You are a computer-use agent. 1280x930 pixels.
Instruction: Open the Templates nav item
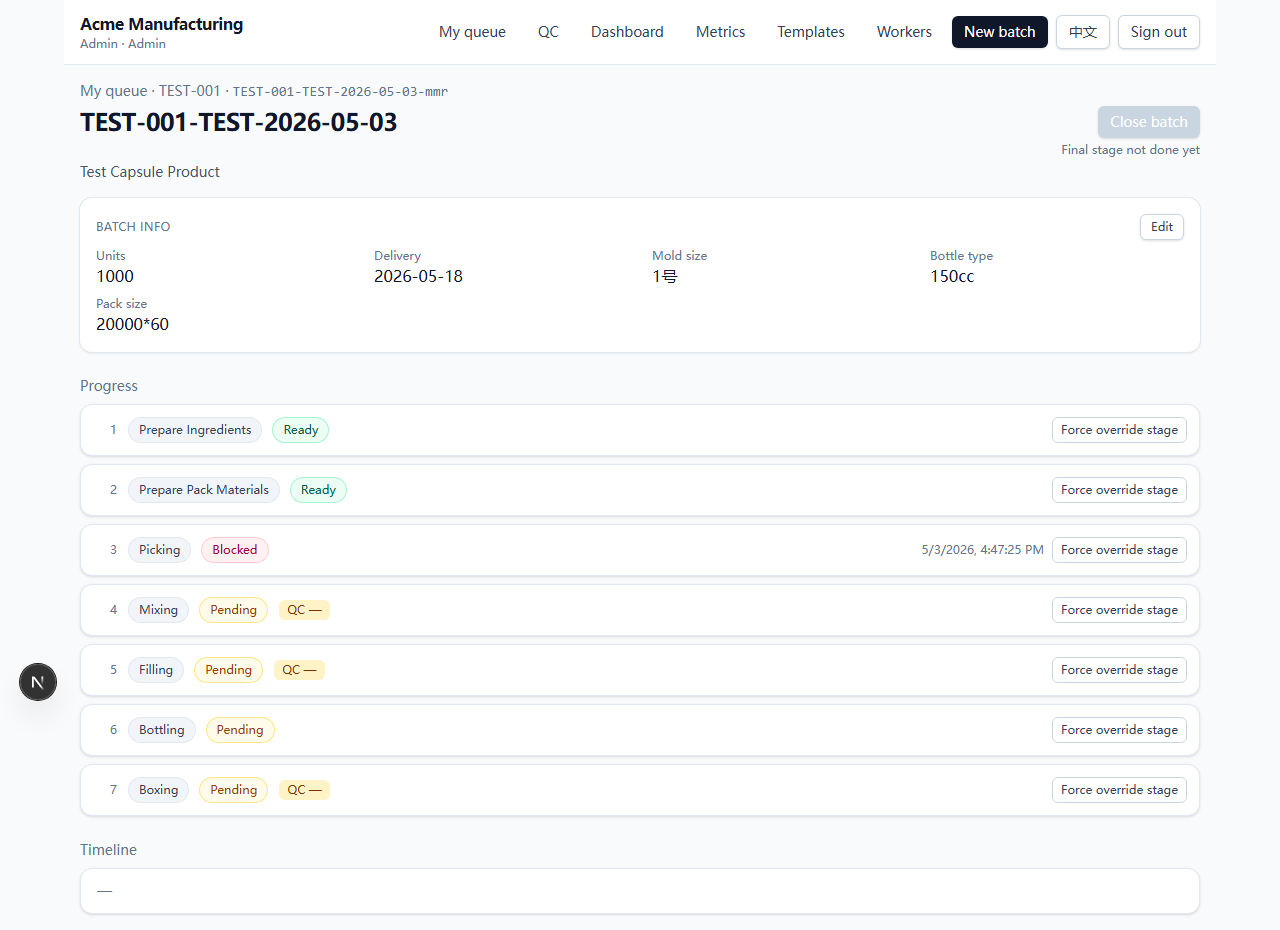811,32
